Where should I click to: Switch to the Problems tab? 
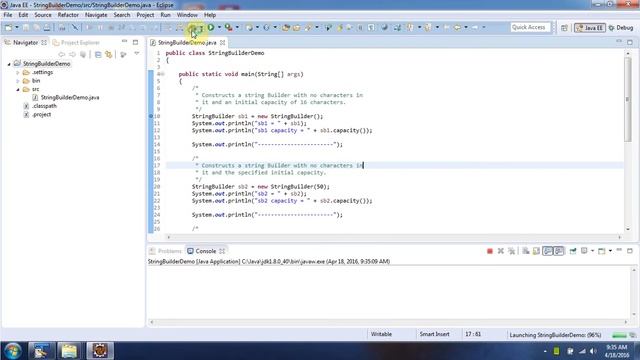(165, 251)
